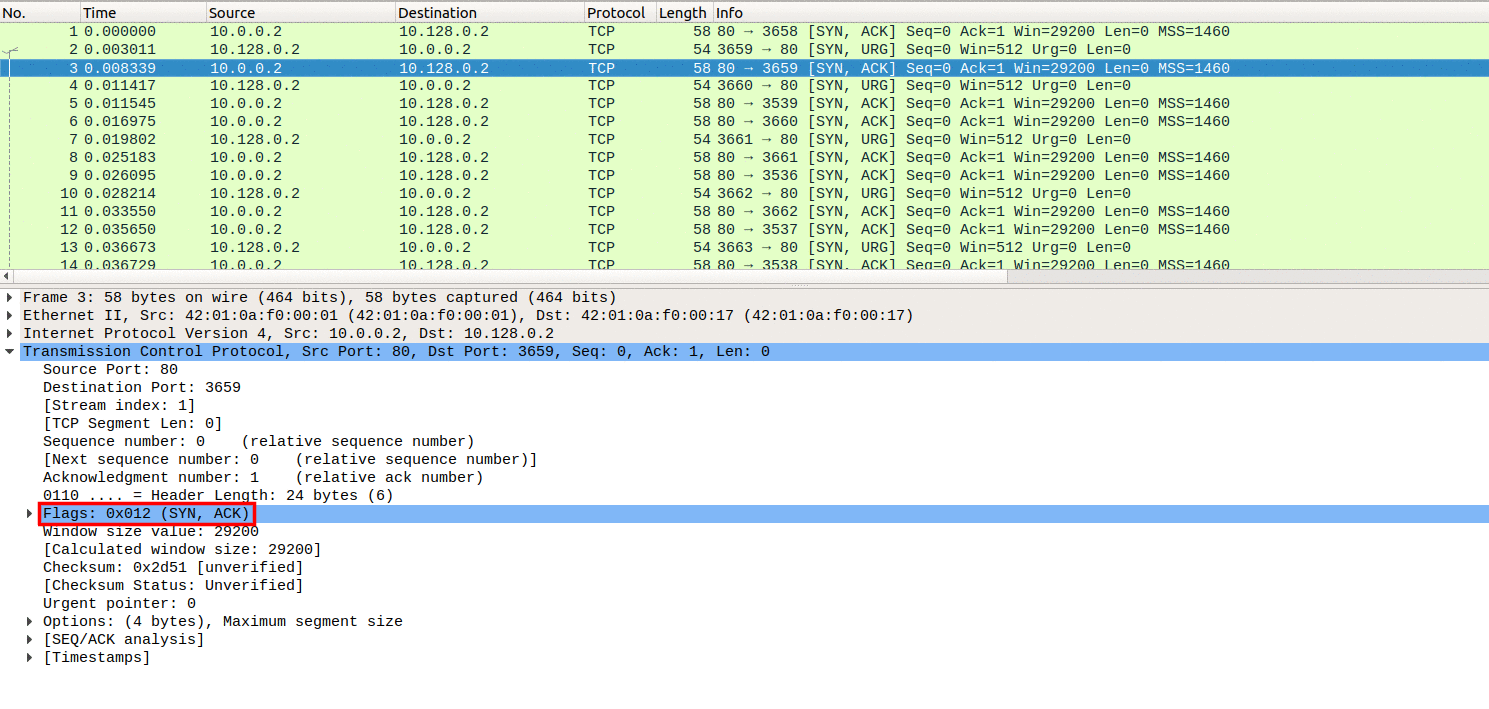1489x709 pixels.
Task: Expand the Options: (4 bytes) node
Action: 30,622
